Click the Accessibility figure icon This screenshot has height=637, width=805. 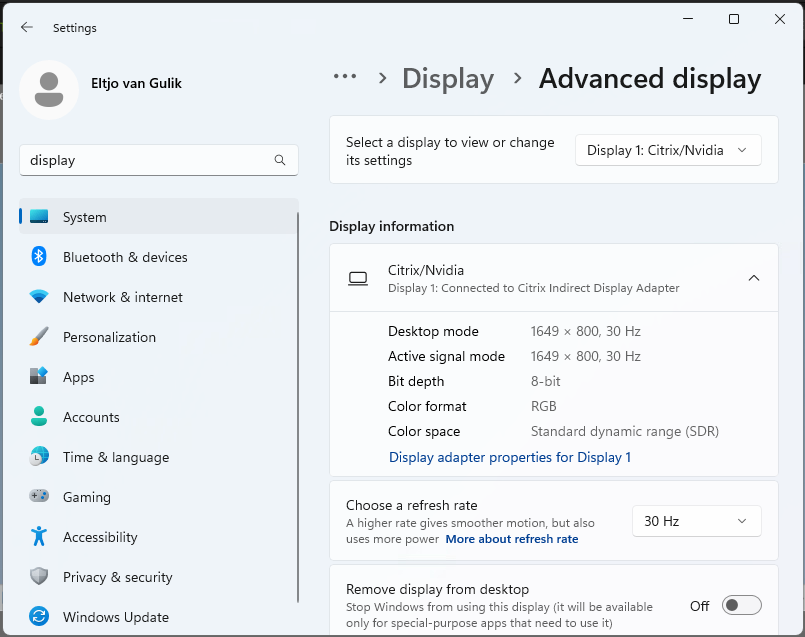[39, 537]
